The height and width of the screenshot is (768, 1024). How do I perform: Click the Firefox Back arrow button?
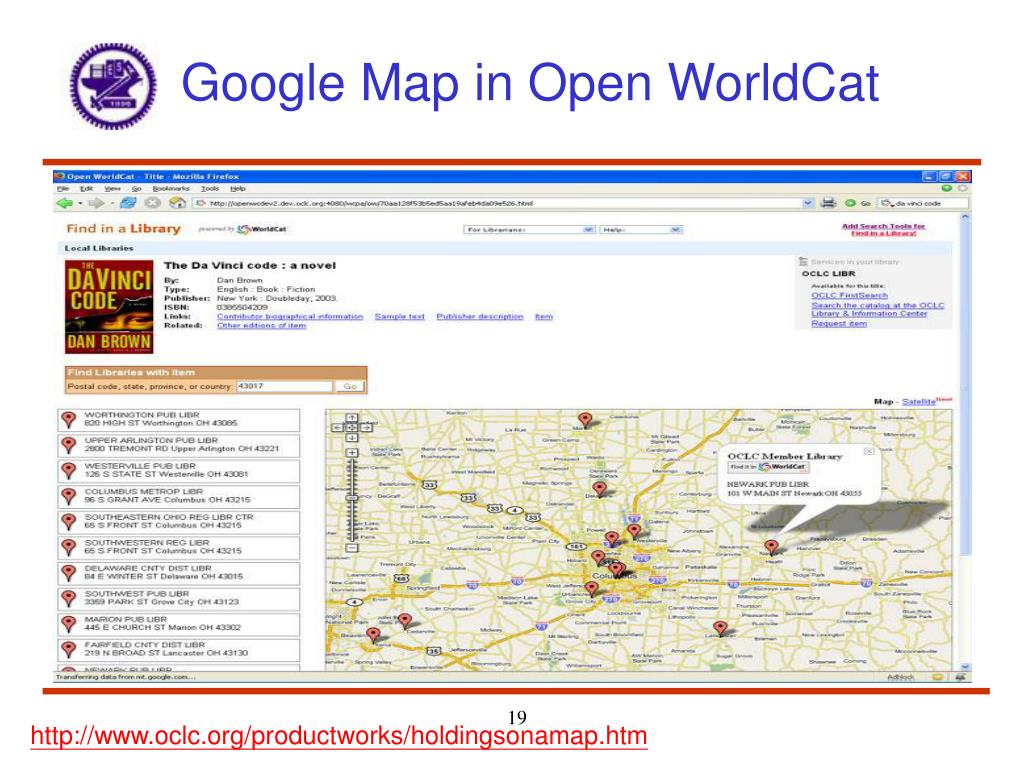65,203
